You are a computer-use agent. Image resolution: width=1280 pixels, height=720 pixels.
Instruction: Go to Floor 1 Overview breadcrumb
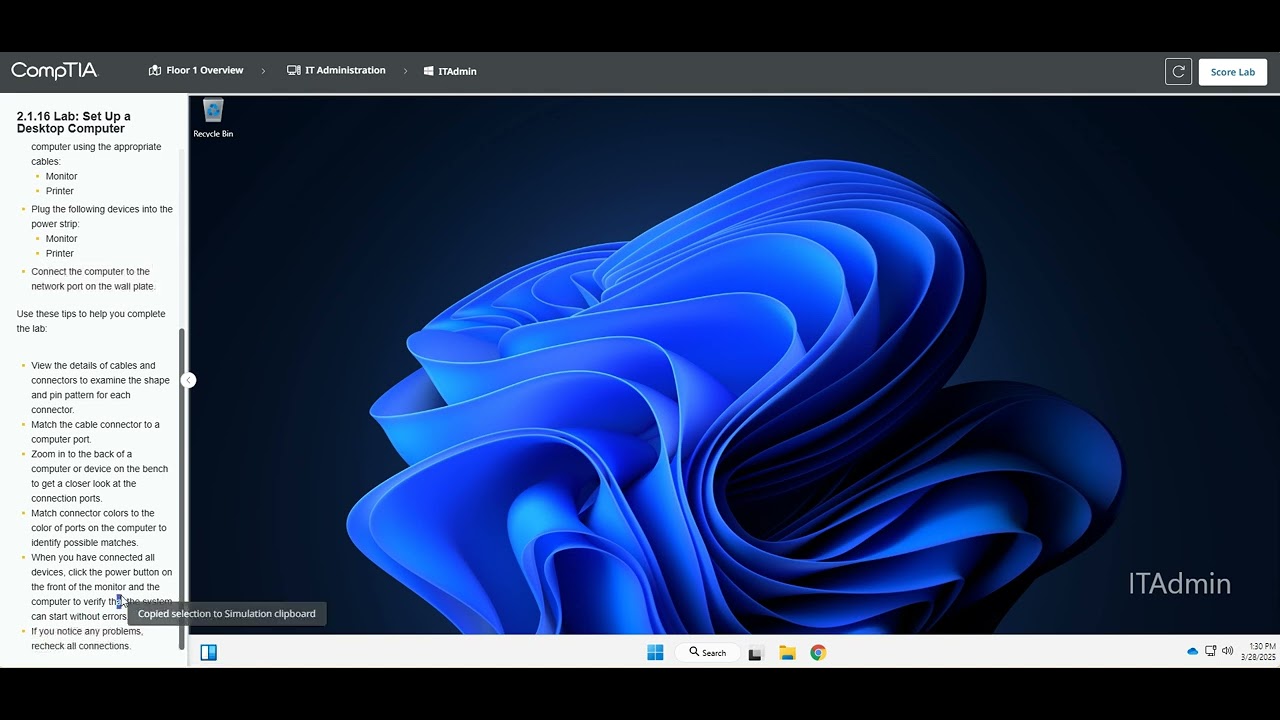(x=196, y=71)
